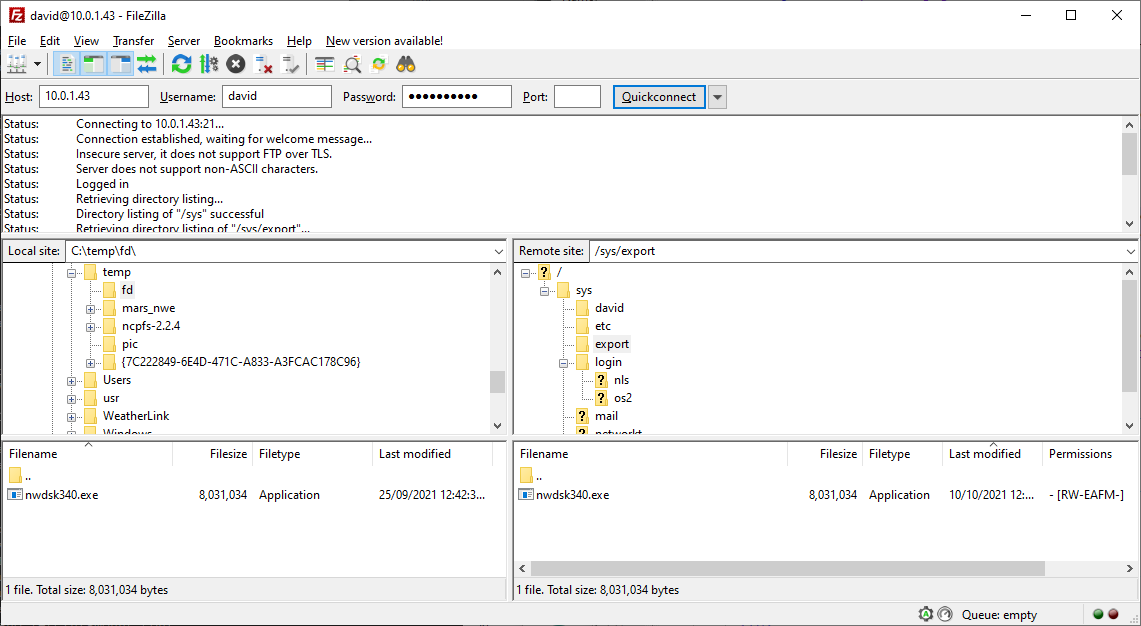This screenshot has height=626, width=1141.
Task: Expand the WeatherLink folder
Action: [x=71, y=417]
